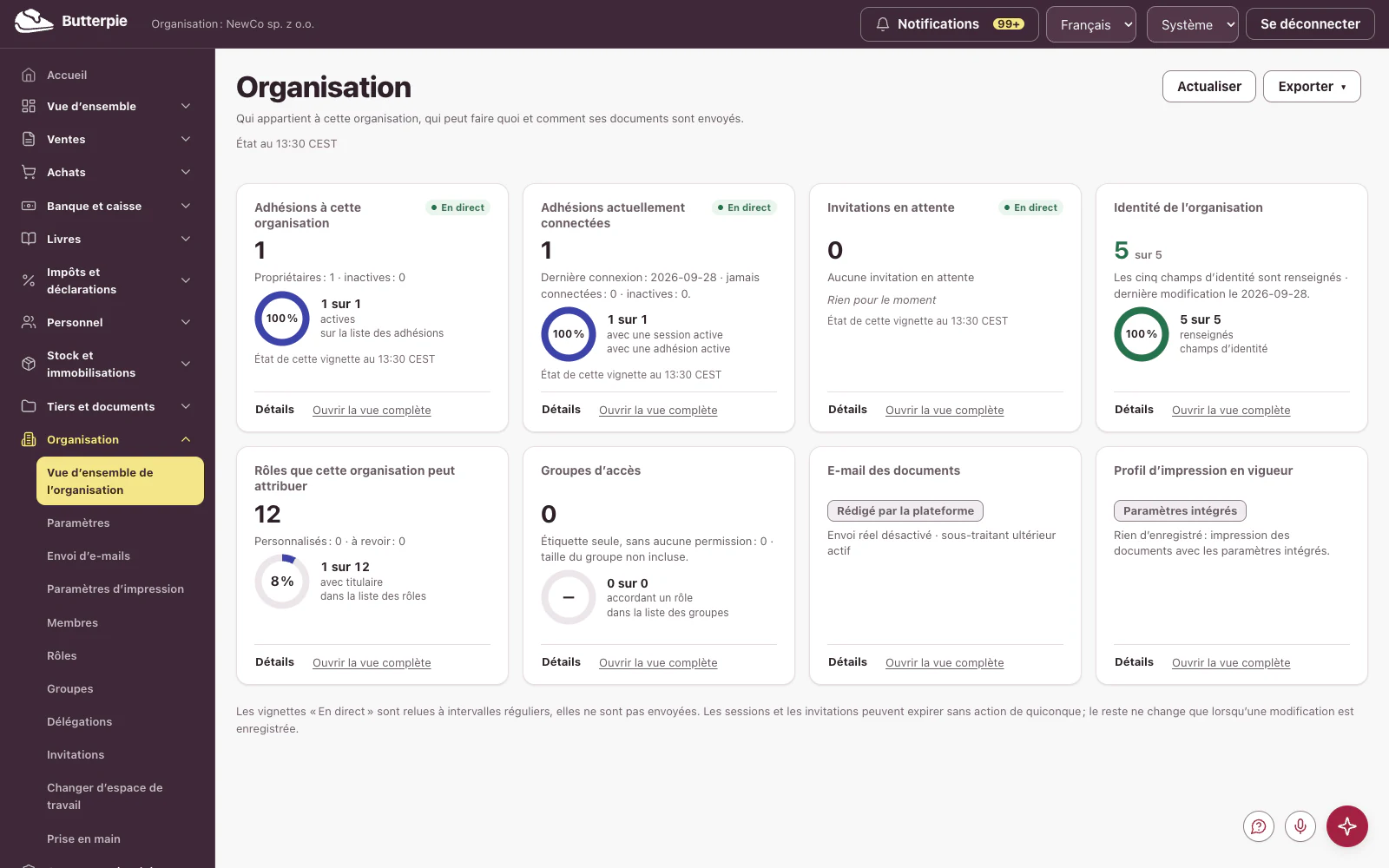This screenshot has width=1389, height=868.
Task: Activate the microphone voice icon
Action: pyautogui.click(x=1300, y=826)
